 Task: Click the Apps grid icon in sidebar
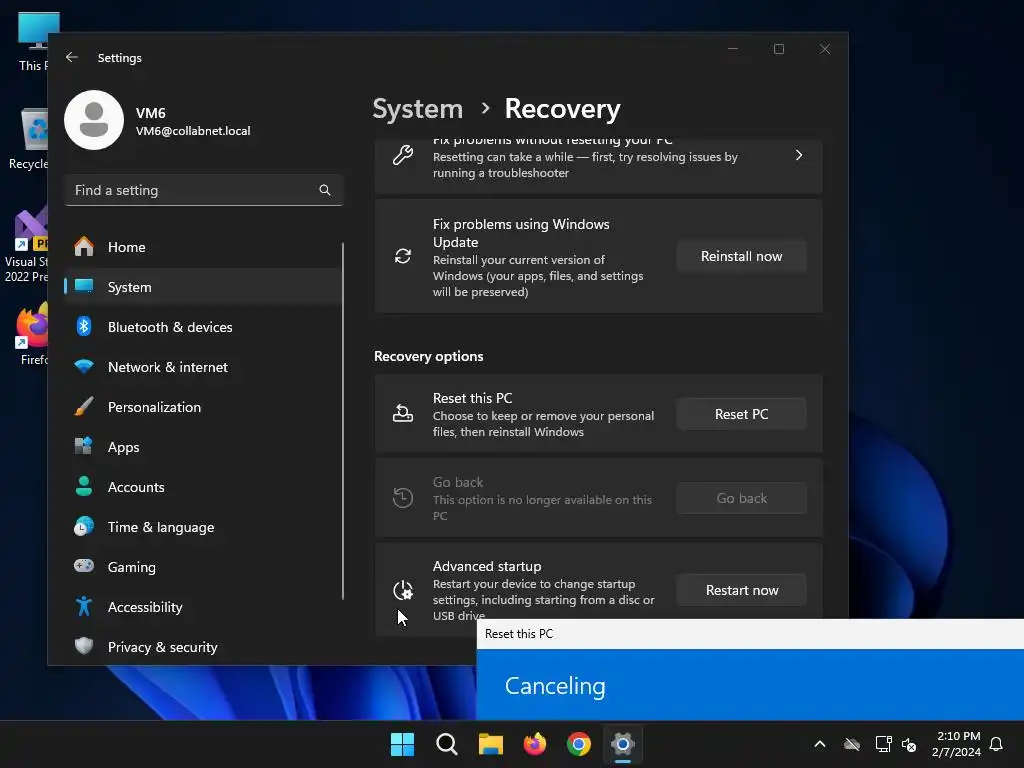pos(84,446)
